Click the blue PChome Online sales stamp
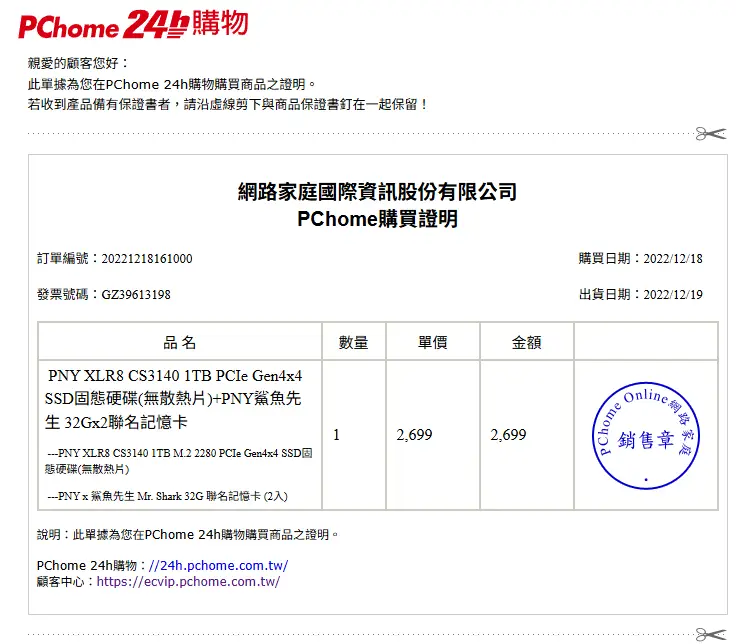Viewport: 736px width, 644px height. (x=645, y=436)
